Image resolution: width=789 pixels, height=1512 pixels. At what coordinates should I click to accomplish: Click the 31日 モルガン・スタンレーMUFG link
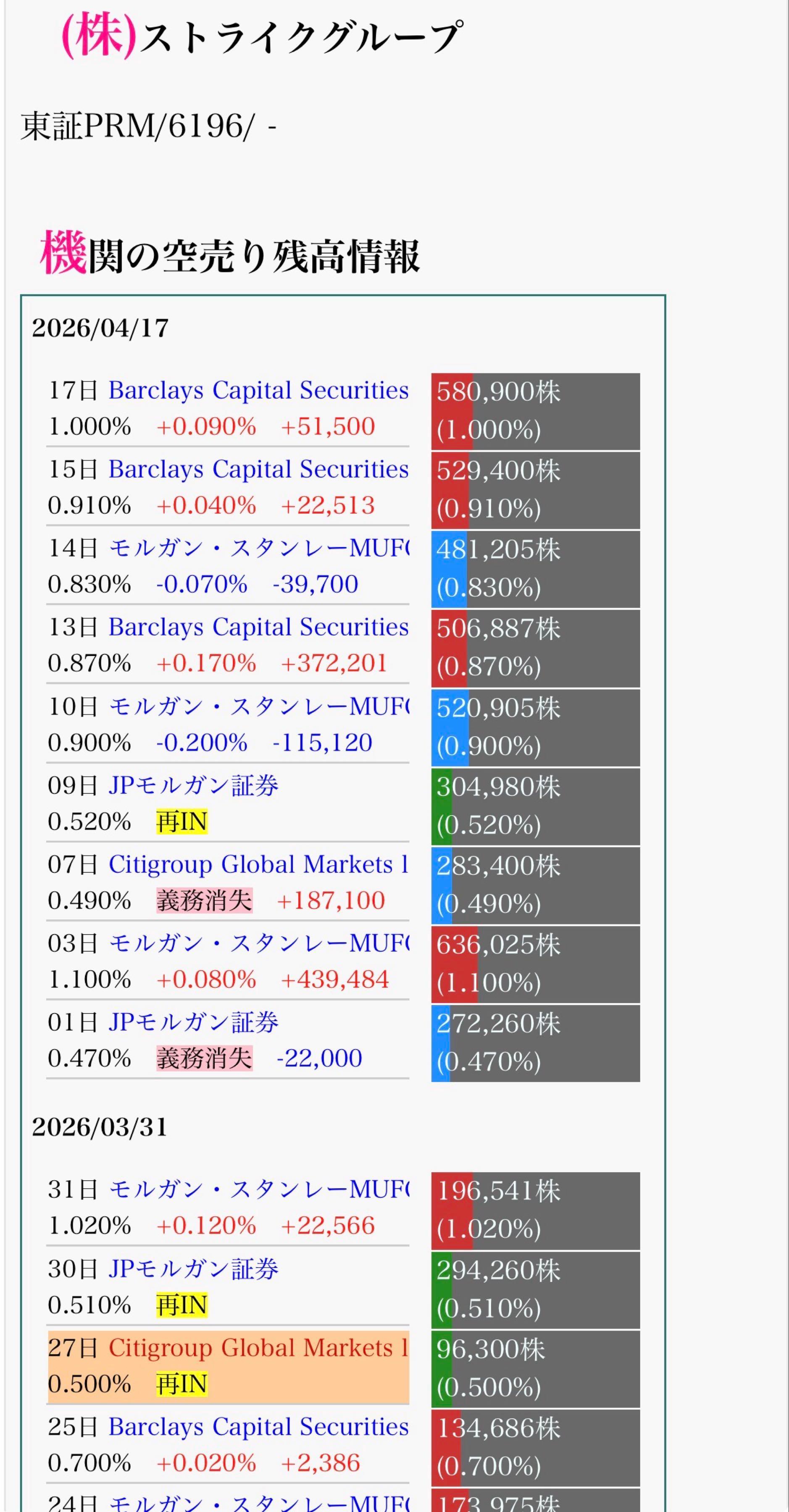click(x=259, y=1190)
